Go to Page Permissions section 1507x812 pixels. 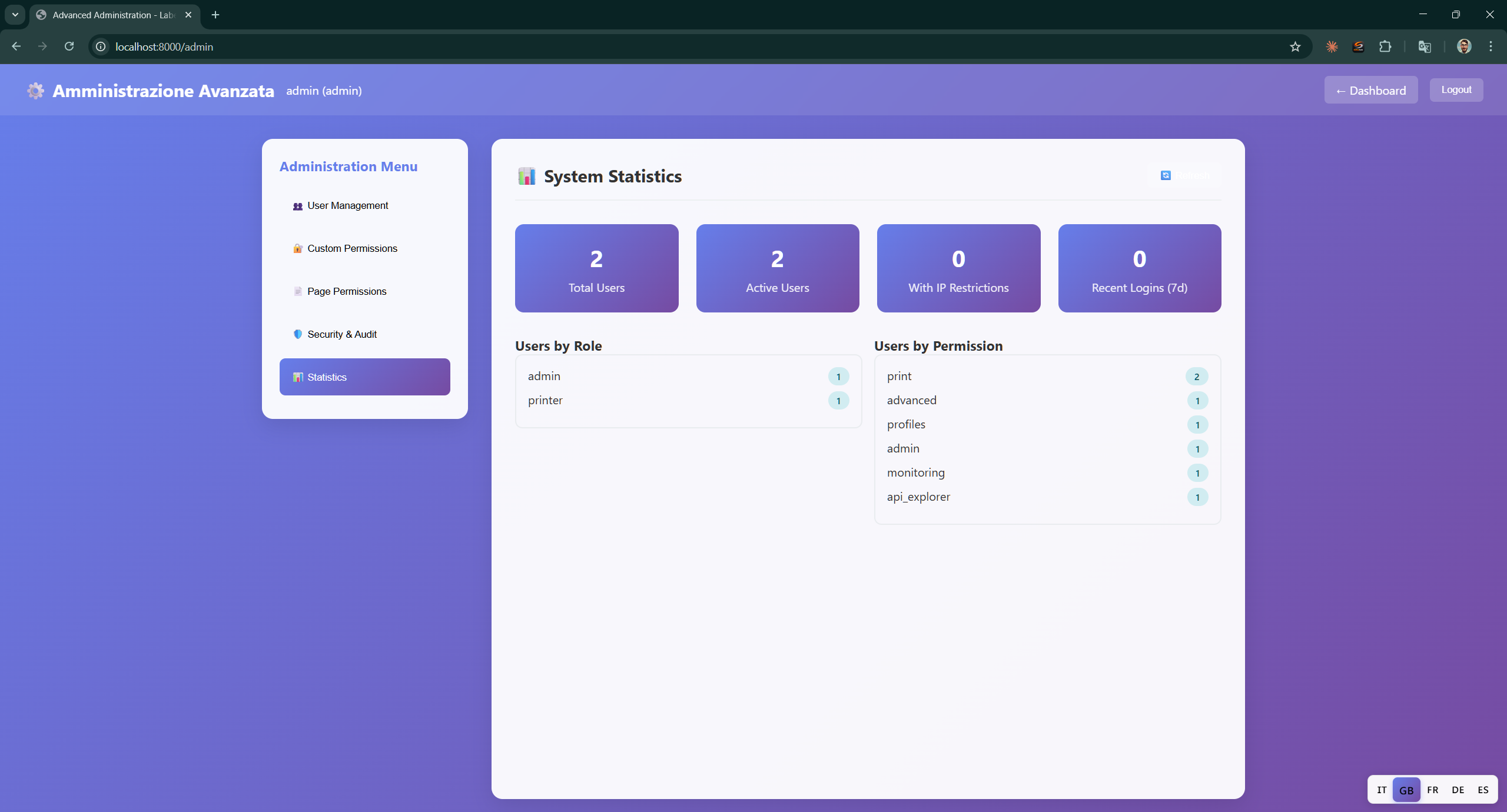pyautogui.click(x=364, y=291)
